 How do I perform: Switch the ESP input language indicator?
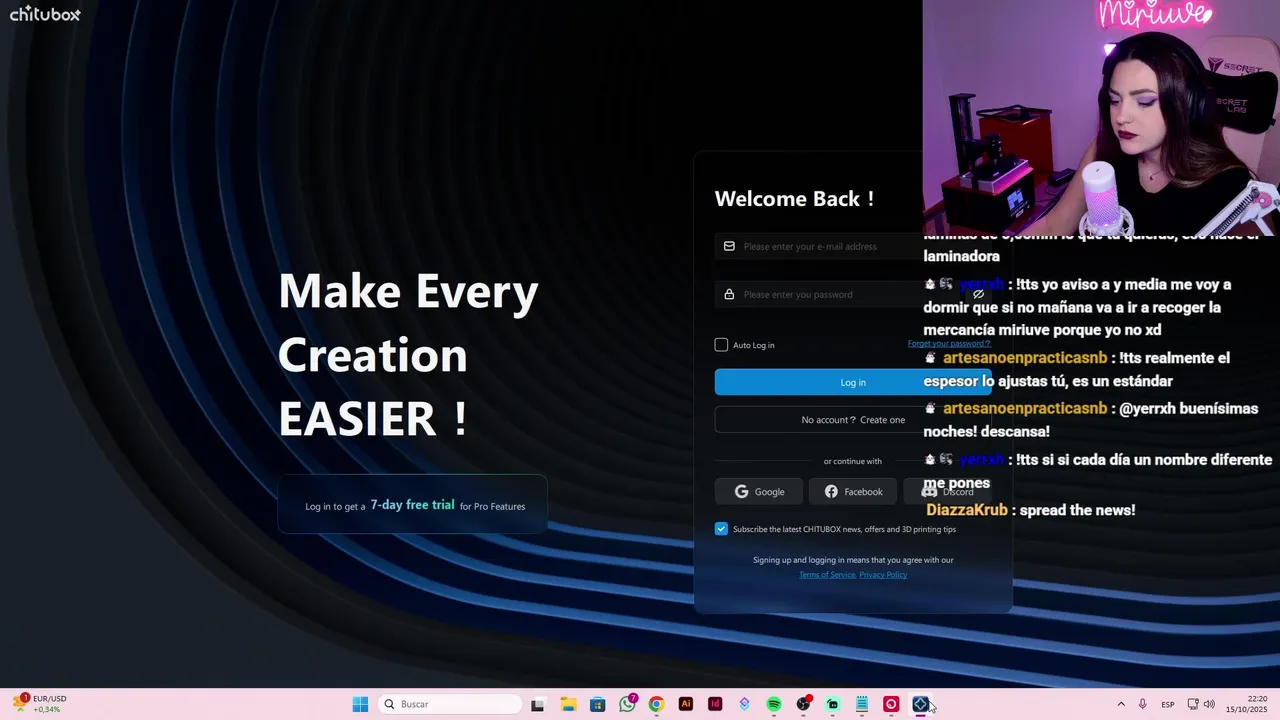coord(1168,704)
